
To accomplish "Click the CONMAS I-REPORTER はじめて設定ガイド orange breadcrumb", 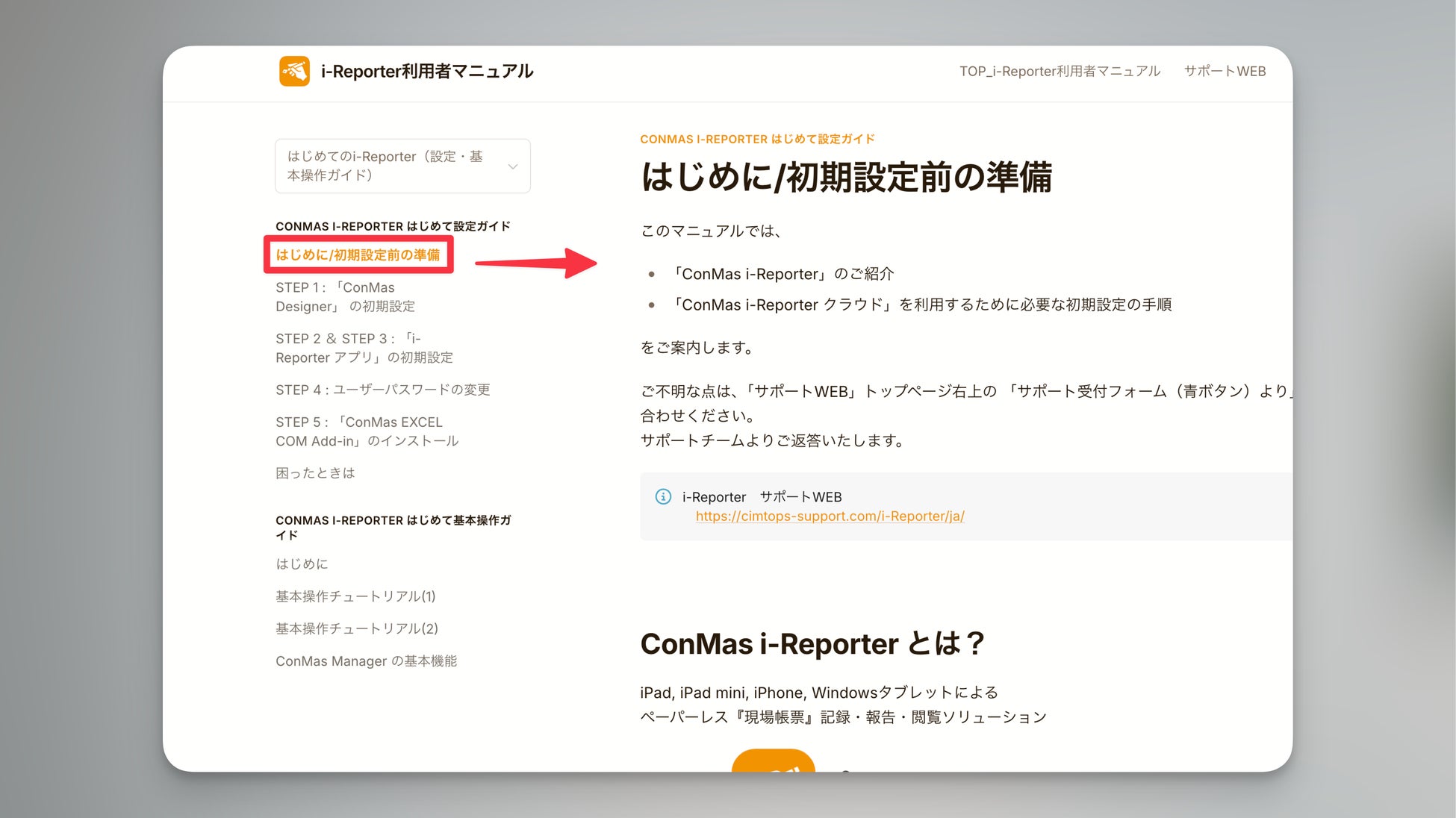I will coord(757,139).
